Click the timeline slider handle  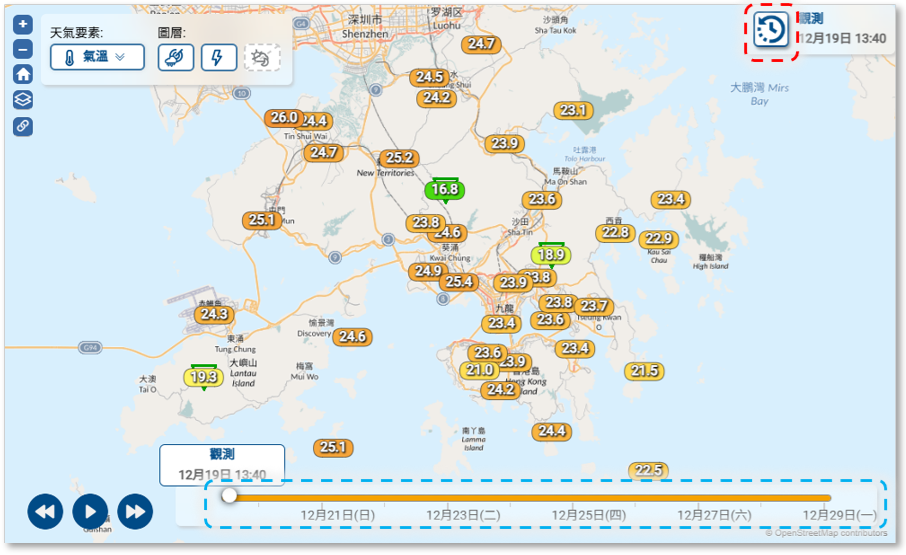click(x=230, y=496)
